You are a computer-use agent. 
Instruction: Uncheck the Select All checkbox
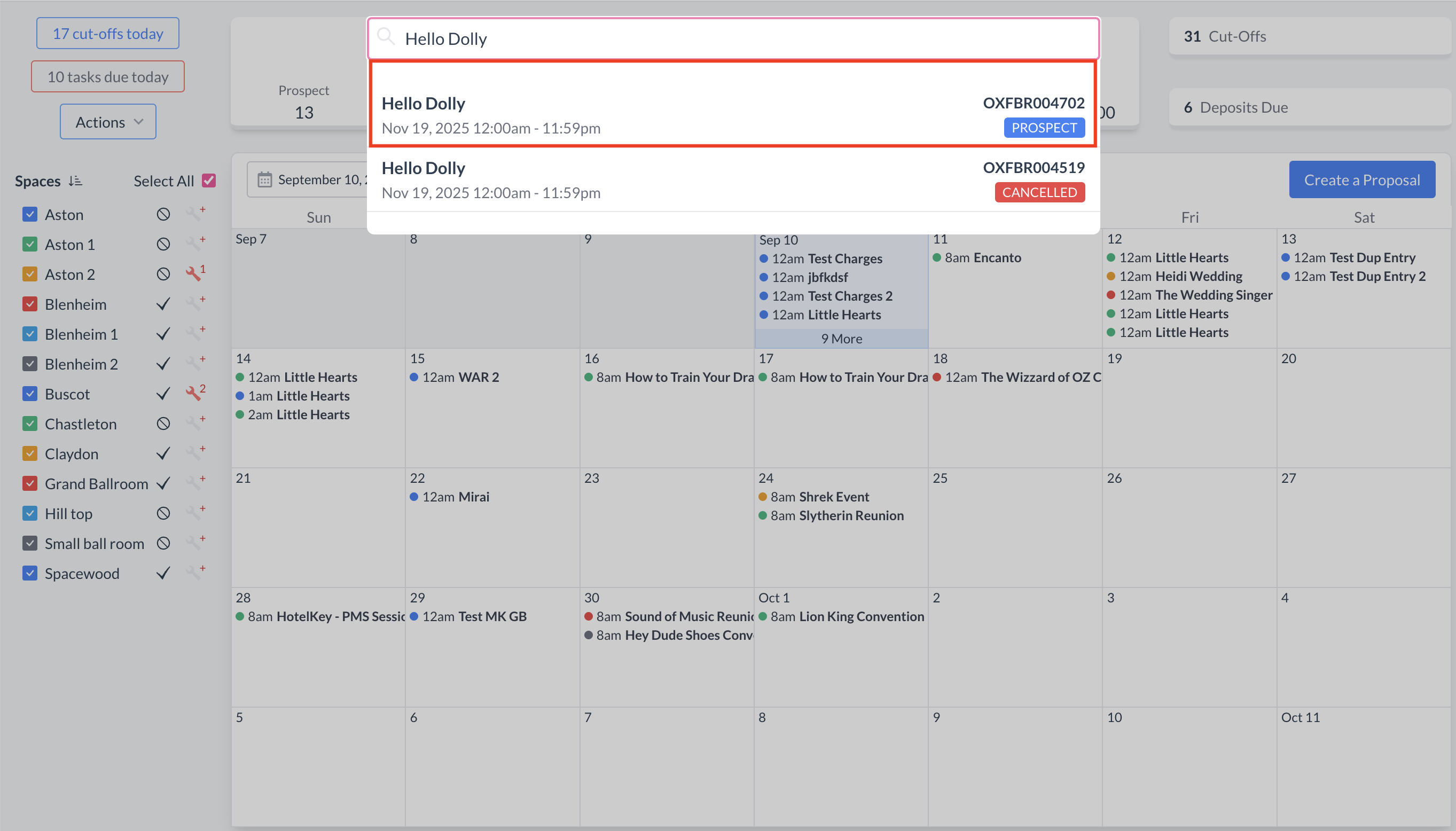tap(209, 181)
